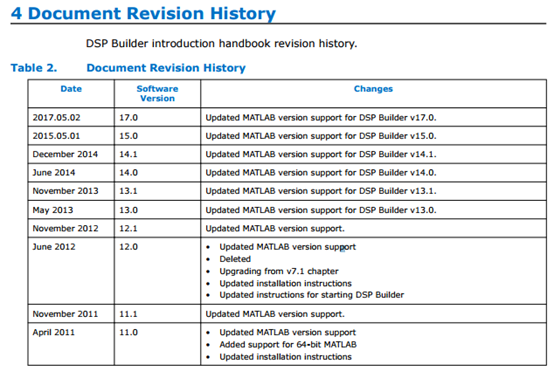The image size is (554, 371).
Task: Click the bullet item 'Deleted'
Action: tap(235, 259)
